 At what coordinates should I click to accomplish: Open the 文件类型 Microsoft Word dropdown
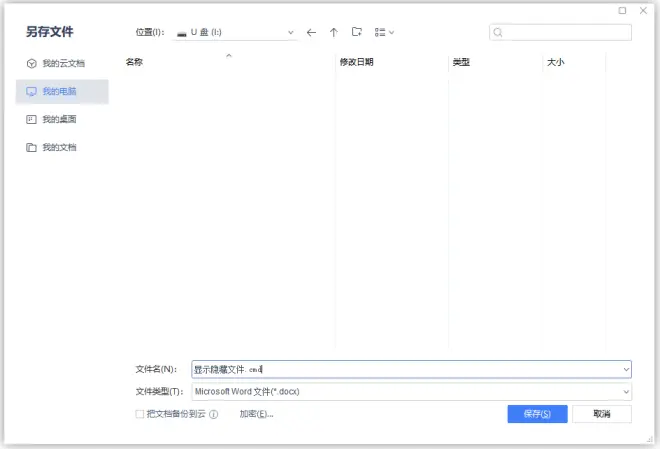[411, 392]
